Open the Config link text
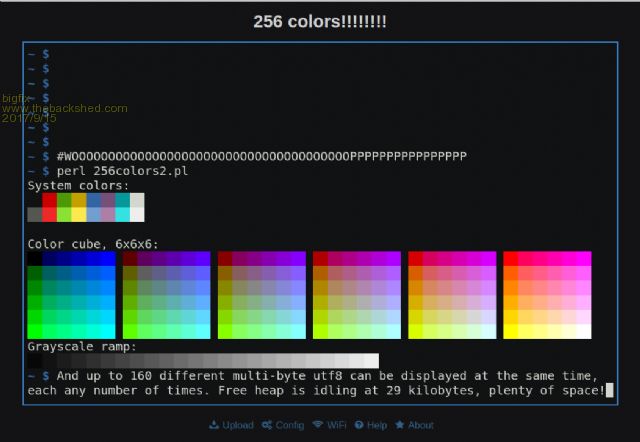The width and height of the screenshot is (640, 442). point(289,425)
